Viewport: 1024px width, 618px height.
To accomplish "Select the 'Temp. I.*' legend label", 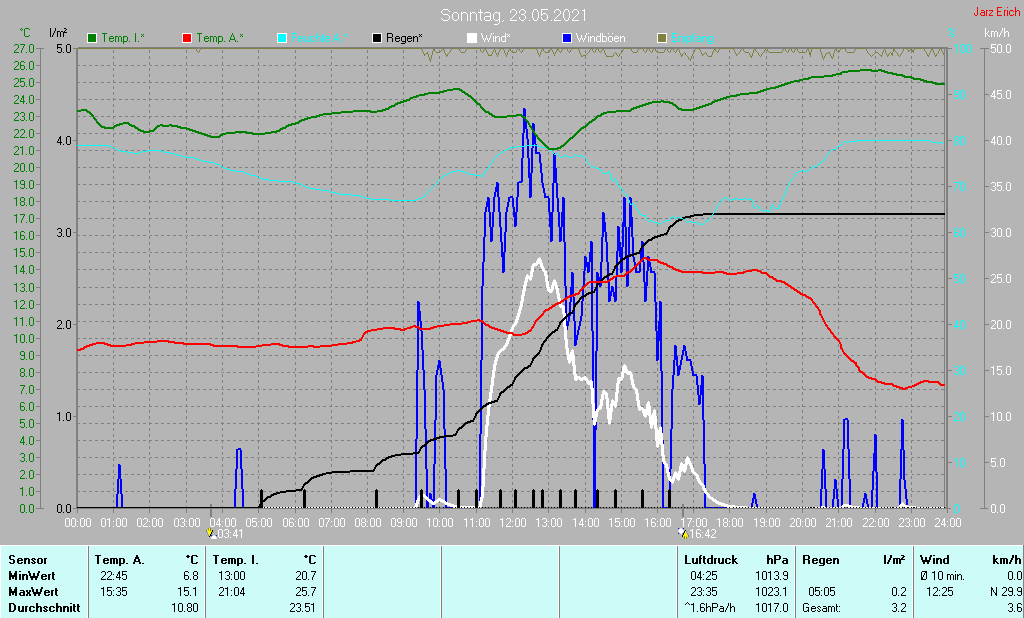I will (x=123, y=38).
